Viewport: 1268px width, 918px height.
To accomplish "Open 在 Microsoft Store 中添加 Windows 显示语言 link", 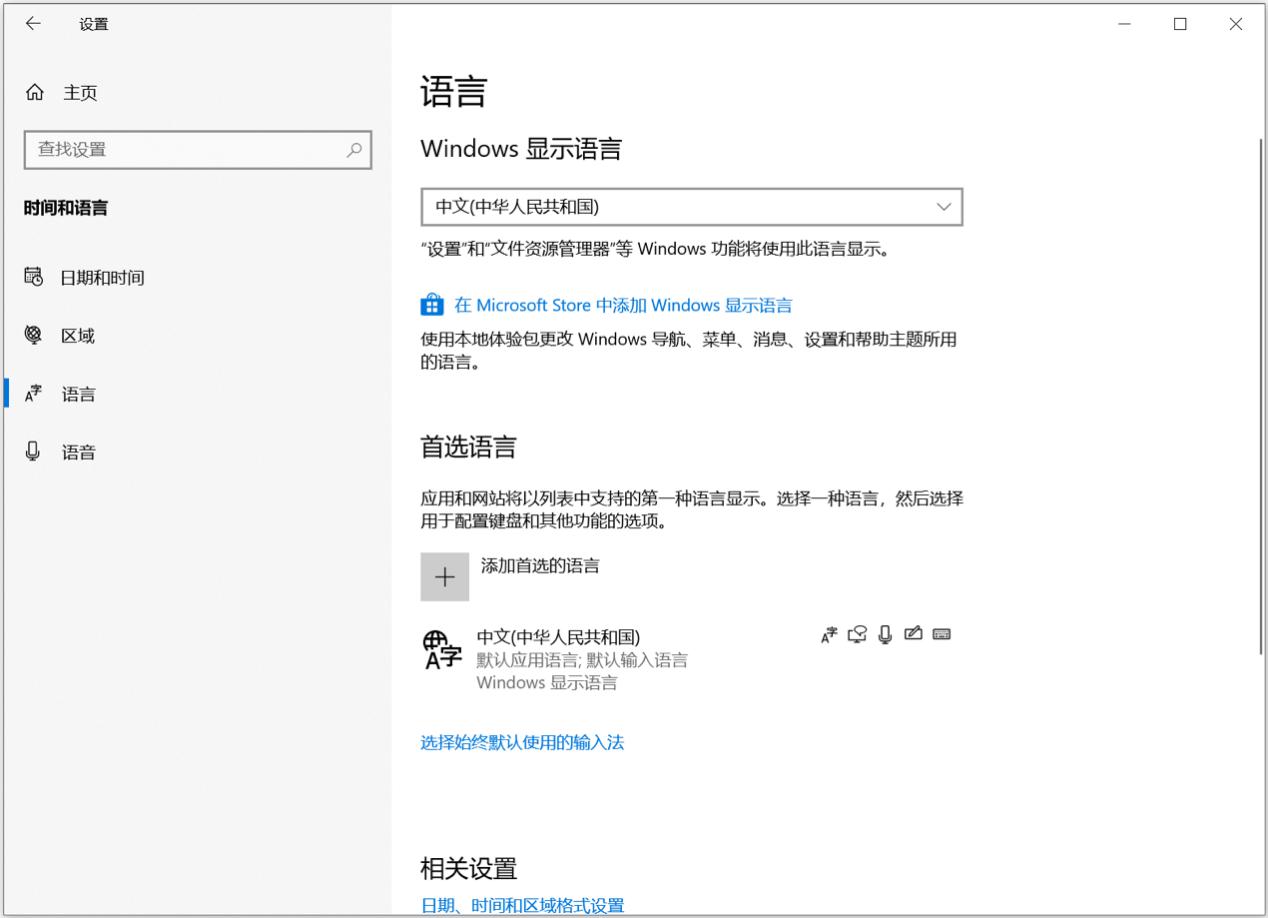I will coord(623,305).
